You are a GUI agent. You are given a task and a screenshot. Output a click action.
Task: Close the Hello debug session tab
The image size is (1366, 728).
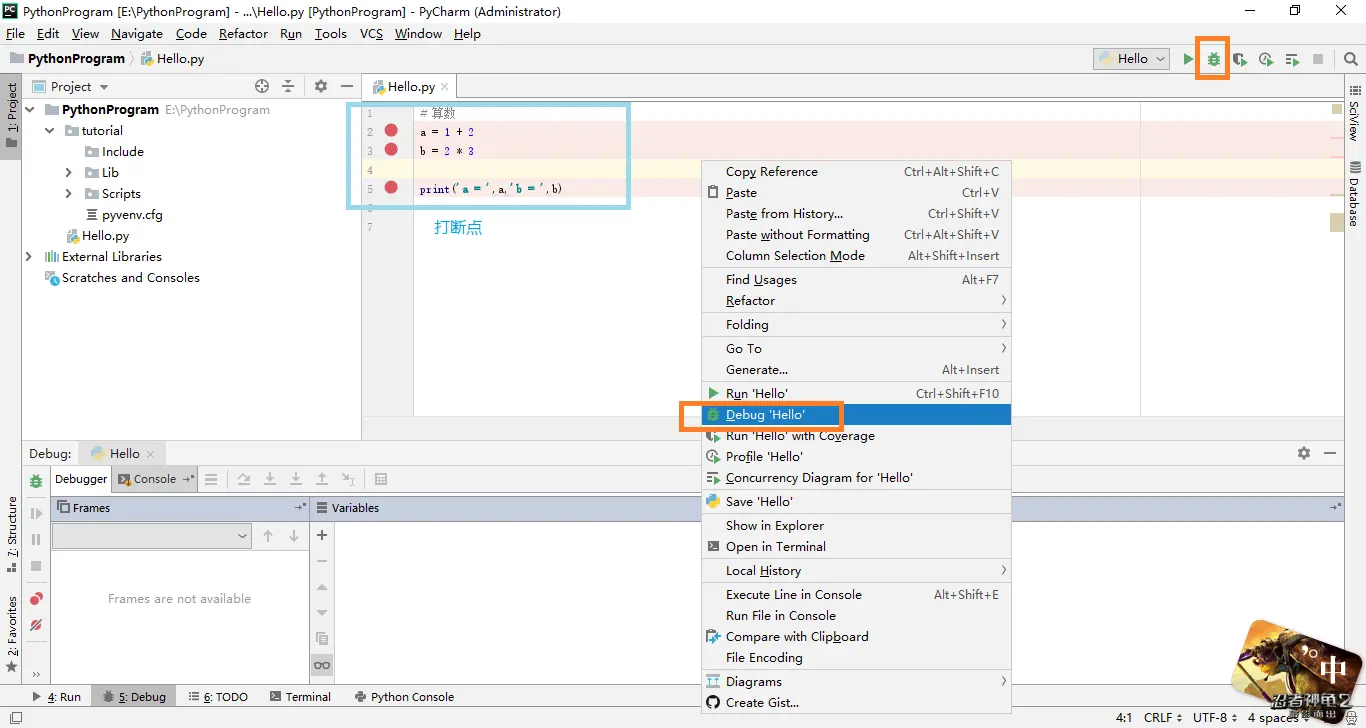coord(150,453)
